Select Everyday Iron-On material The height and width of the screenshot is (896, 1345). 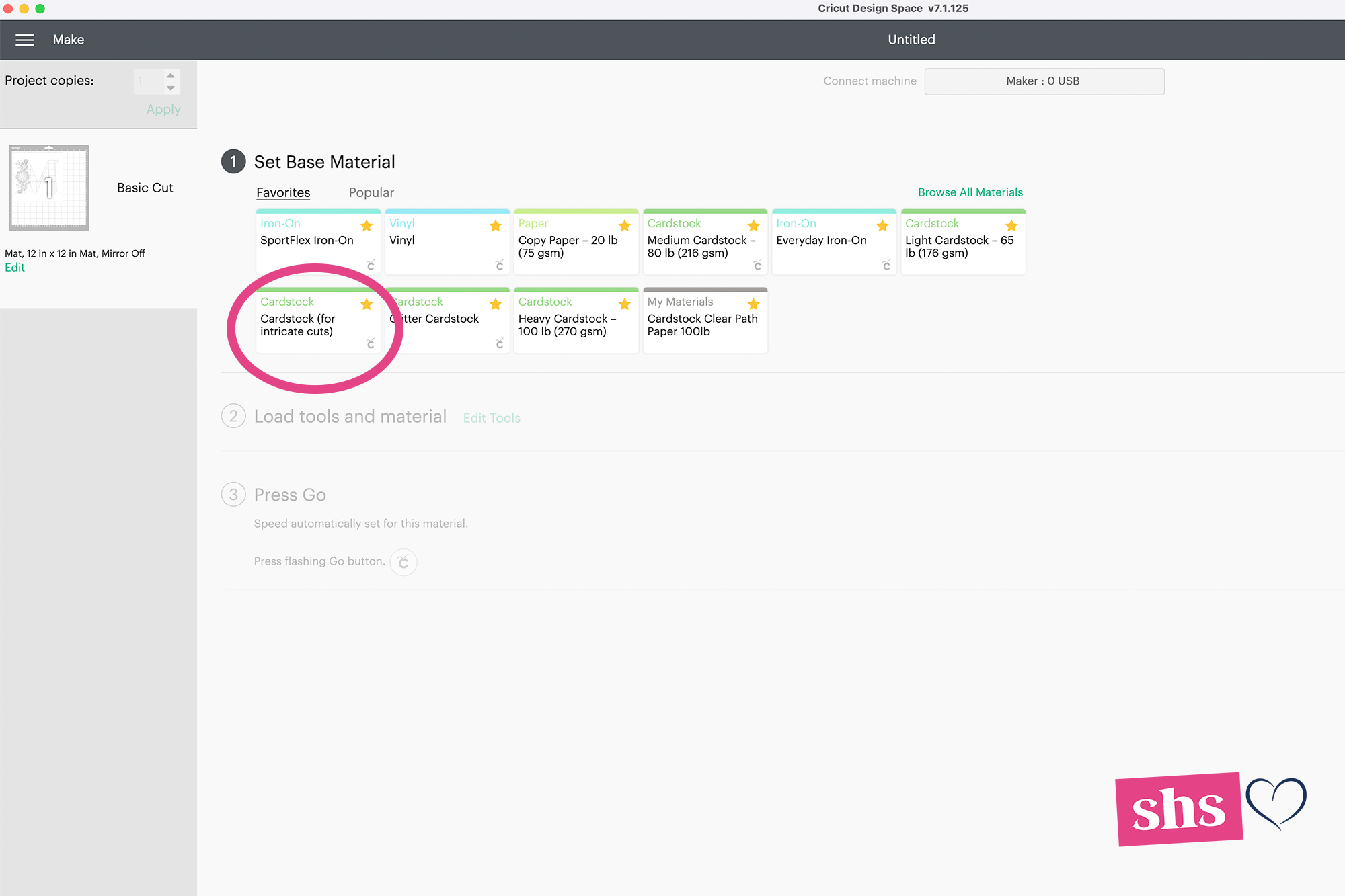[x=835, y=242]
